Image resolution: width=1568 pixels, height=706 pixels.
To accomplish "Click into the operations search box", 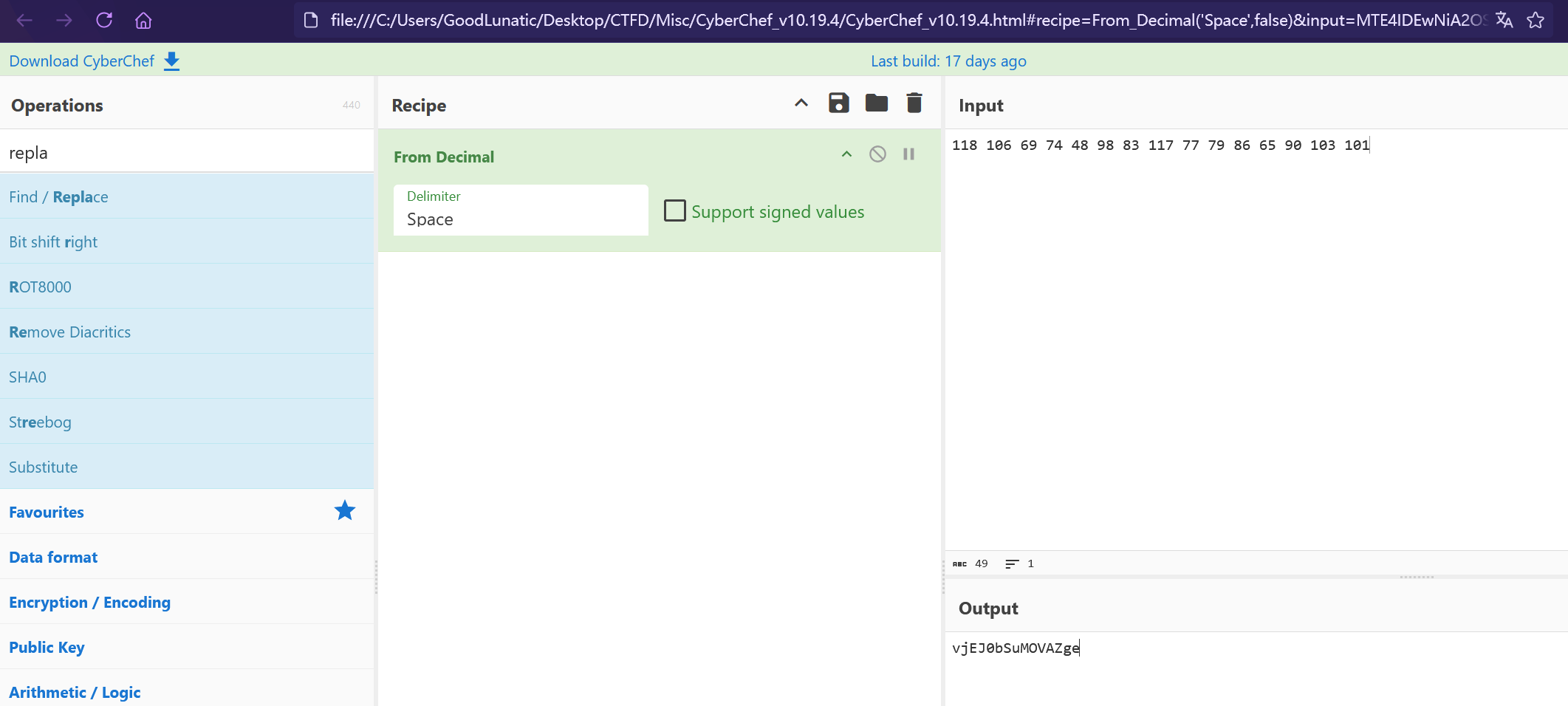I will pos(187,152).
